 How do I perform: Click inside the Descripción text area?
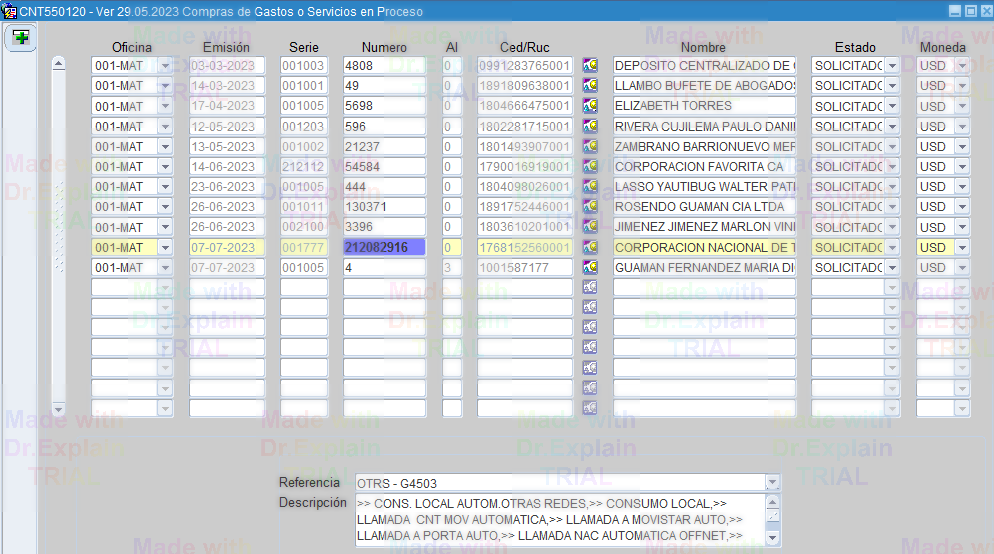click(x=560, y=520)
